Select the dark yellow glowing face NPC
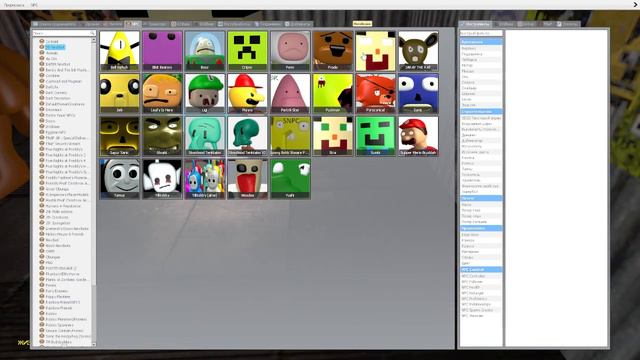The height and width of the screenshot is (360, 640). tap(120, 136)
